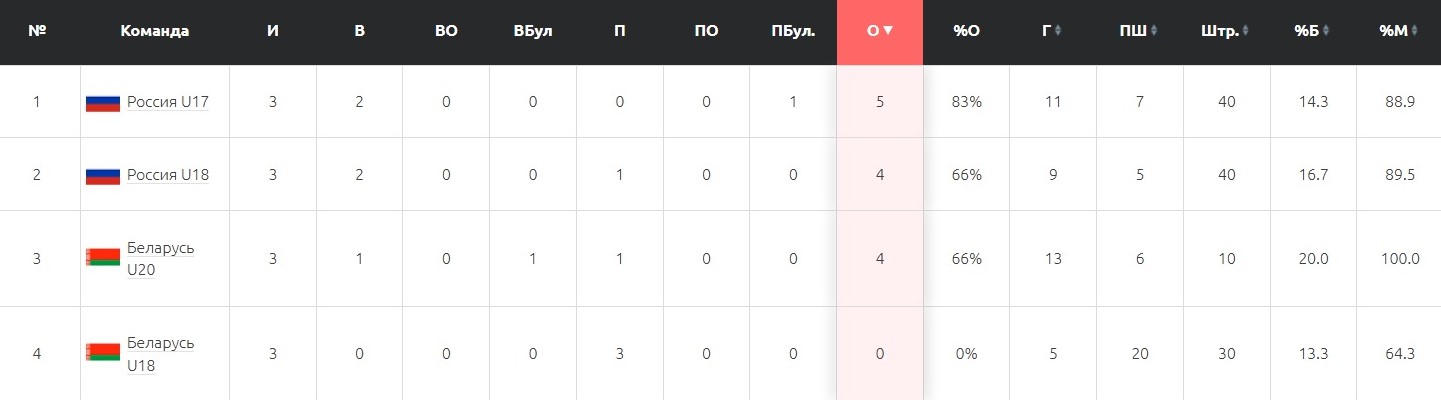This screenshot has height=400, width=1441.
Task: Sort standings by the ПШ column
Action: click(1139, 31)
